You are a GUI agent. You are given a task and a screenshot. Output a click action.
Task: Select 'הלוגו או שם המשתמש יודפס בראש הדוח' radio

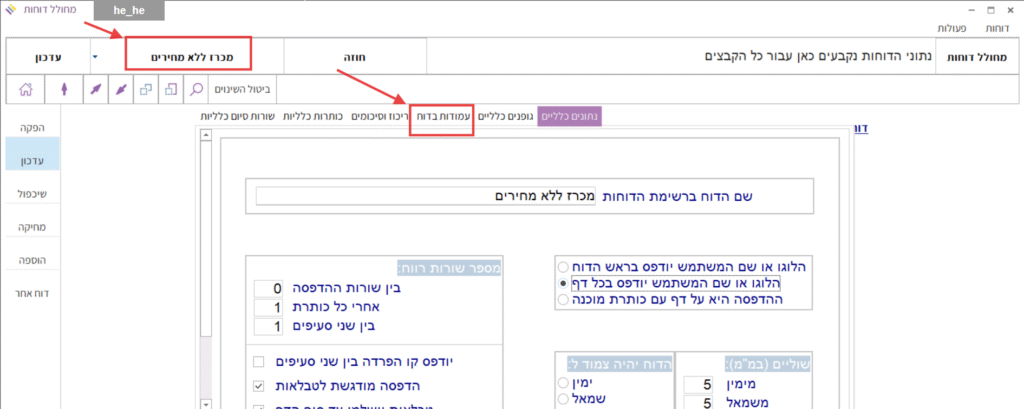(x=563, y=268)
